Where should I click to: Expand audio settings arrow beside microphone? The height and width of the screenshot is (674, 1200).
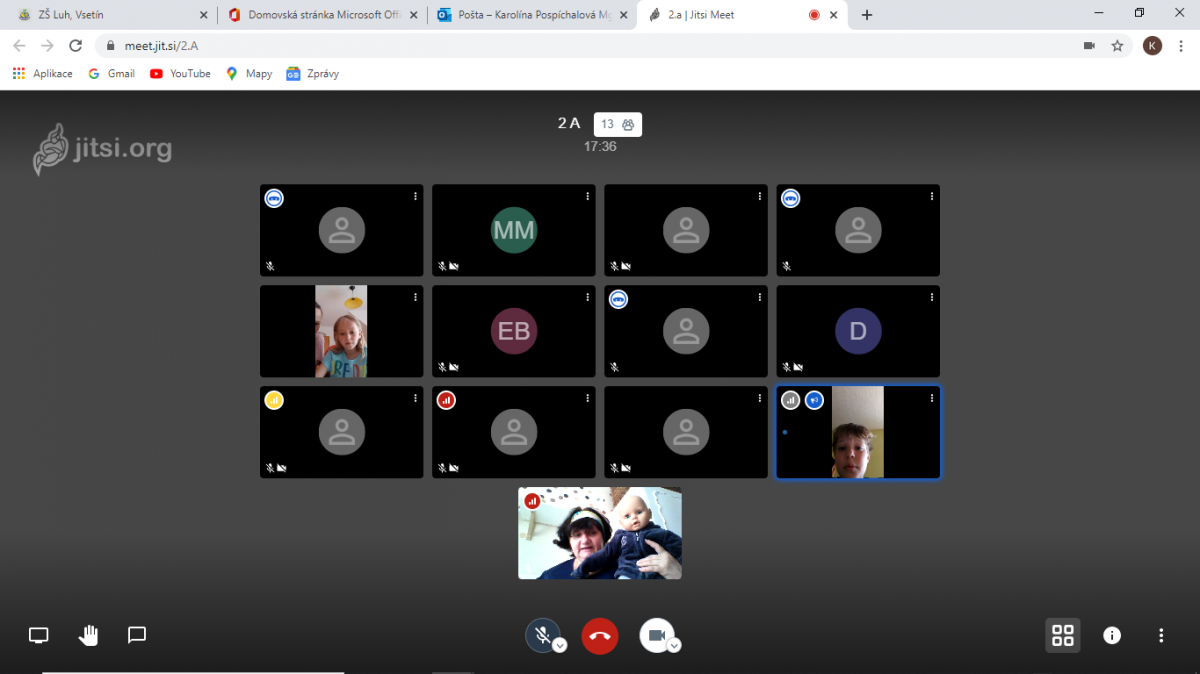[x=560, y=646]
